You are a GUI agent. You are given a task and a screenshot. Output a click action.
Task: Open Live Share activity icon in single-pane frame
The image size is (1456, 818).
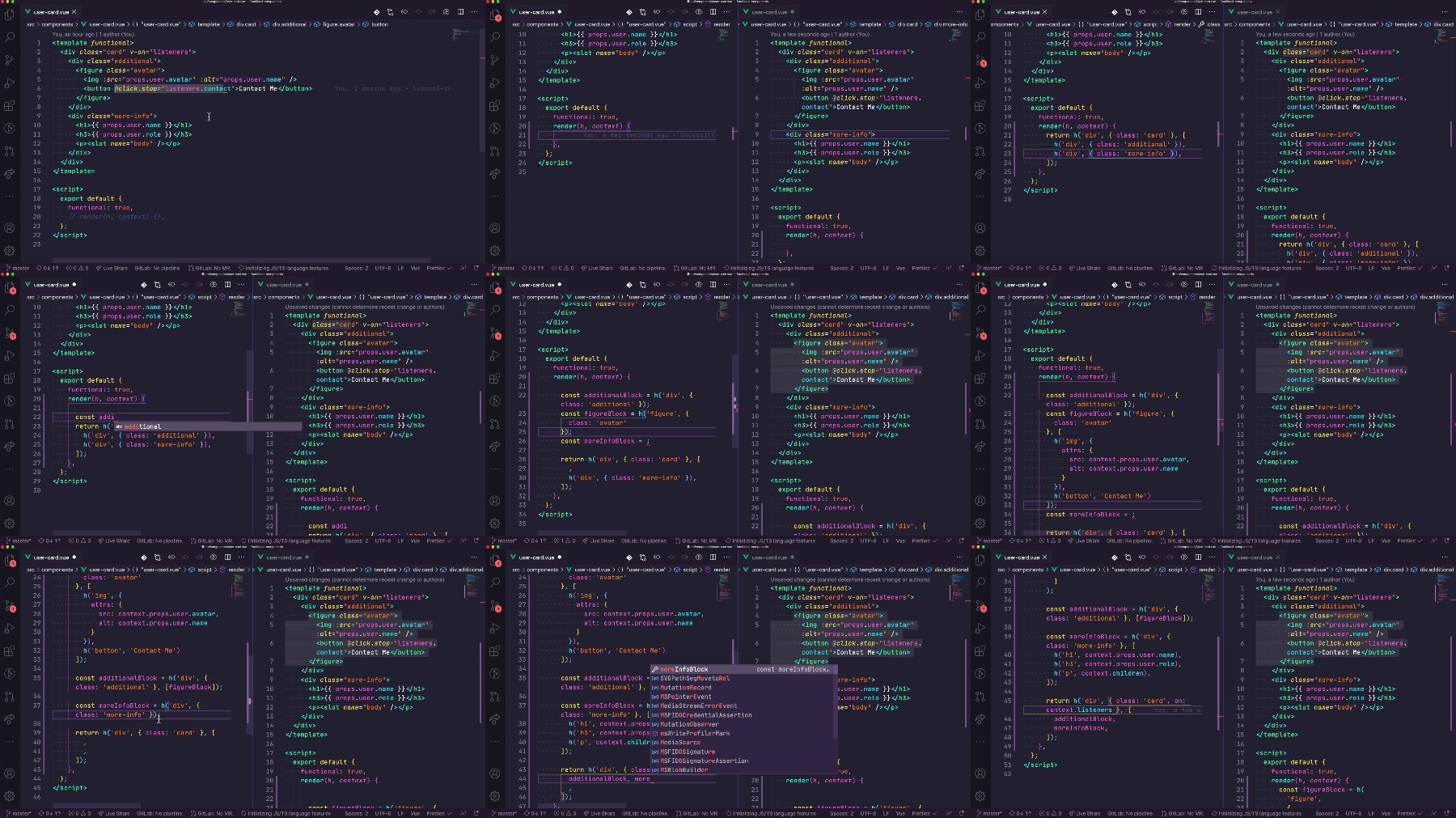(x=10, y=173)
